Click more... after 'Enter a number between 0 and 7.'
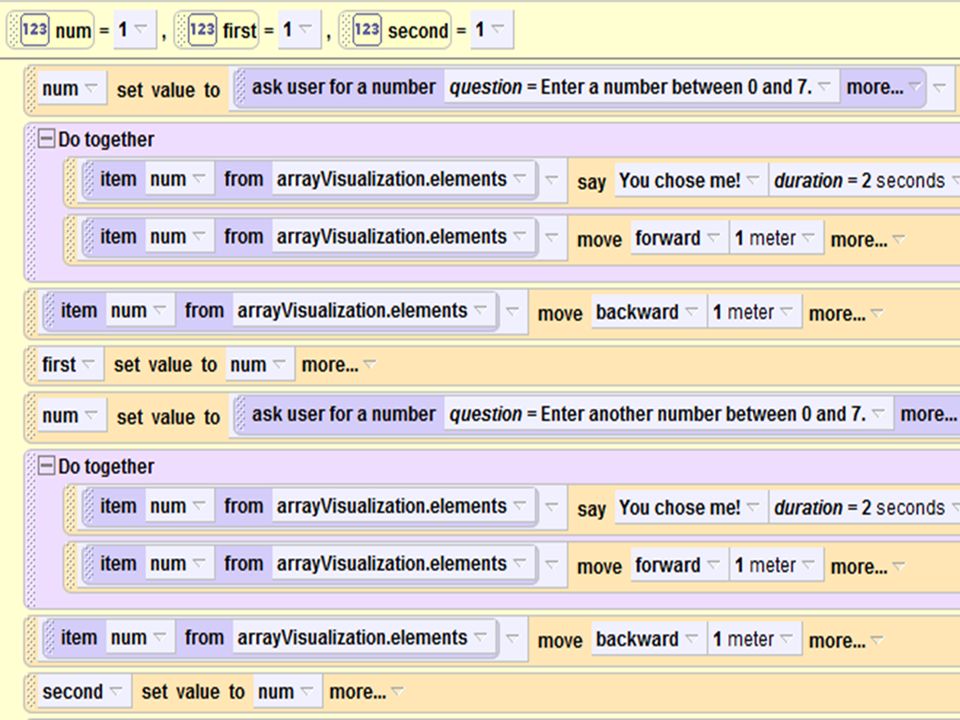 883,88
